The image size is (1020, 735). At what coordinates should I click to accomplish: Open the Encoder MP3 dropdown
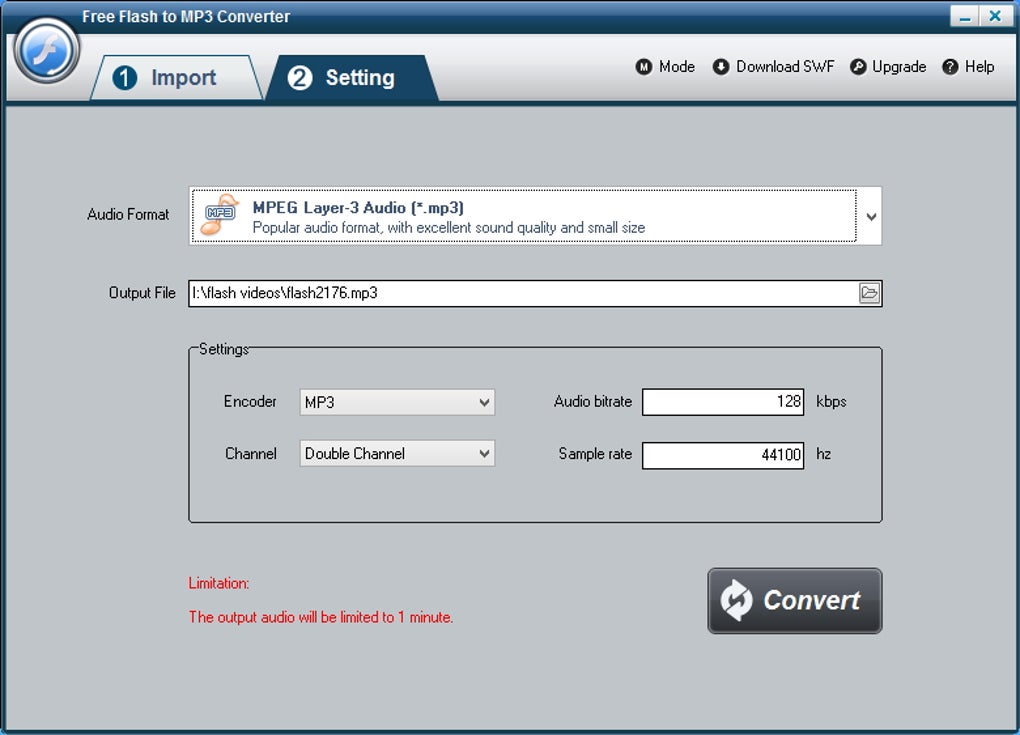coord(397,402)
